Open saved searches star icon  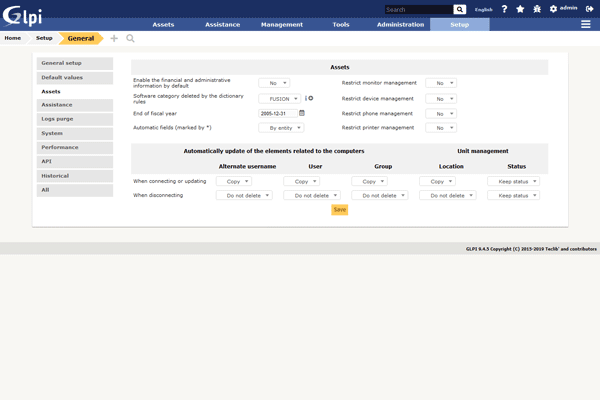pyautogui.click(x=520, y=9)
